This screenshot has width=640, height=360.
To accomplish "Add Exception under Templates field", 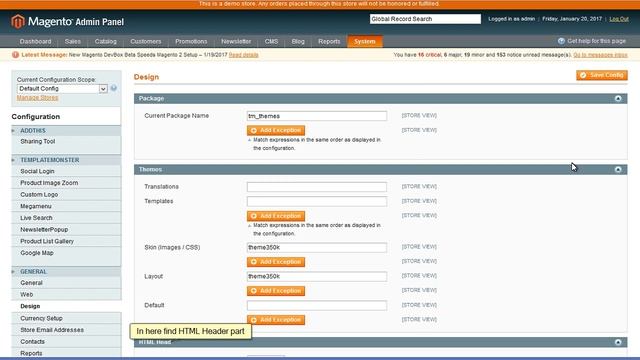I will coord(276,216).
